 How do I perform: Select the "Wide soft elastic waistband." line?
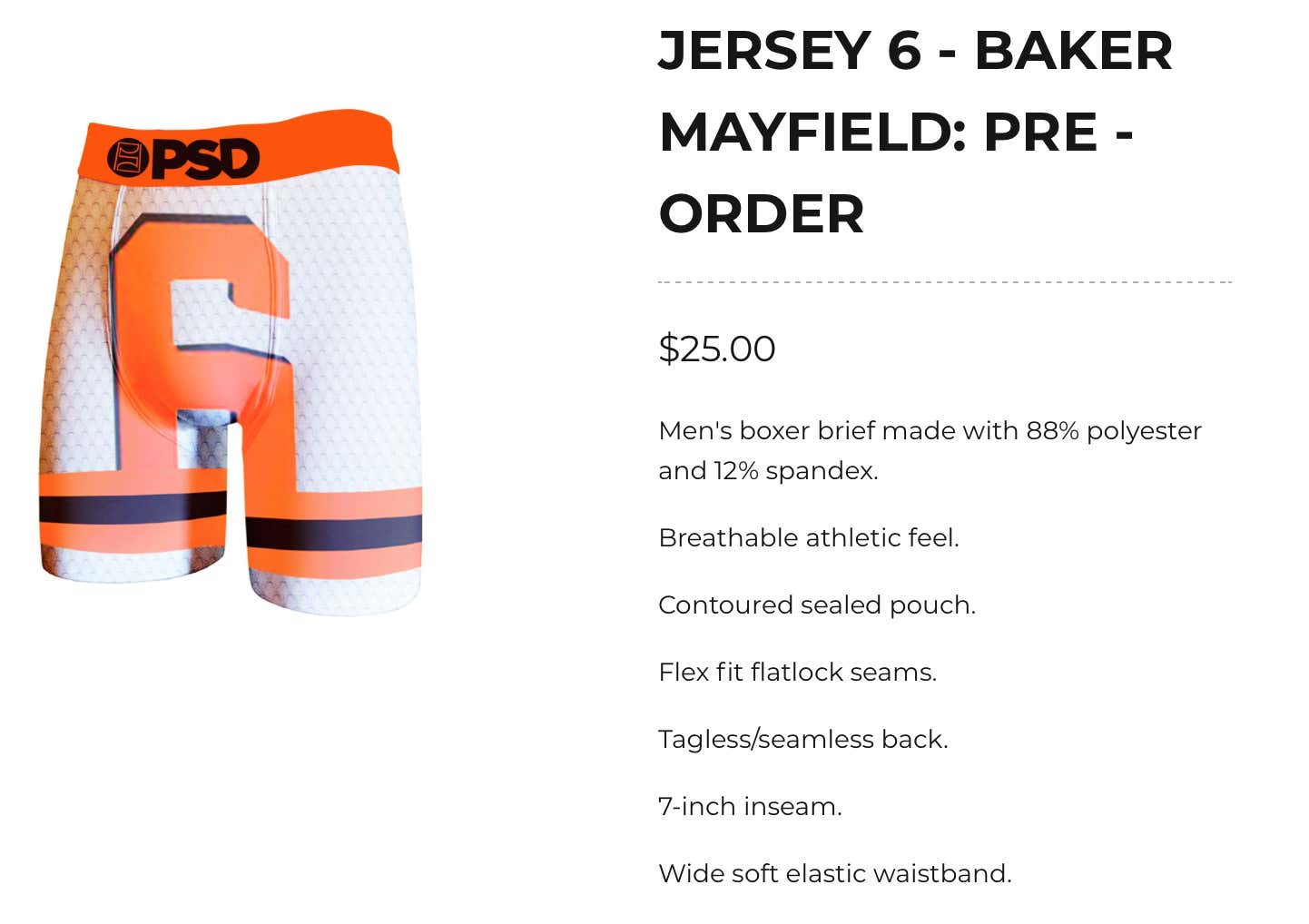(x=834, y=873)
